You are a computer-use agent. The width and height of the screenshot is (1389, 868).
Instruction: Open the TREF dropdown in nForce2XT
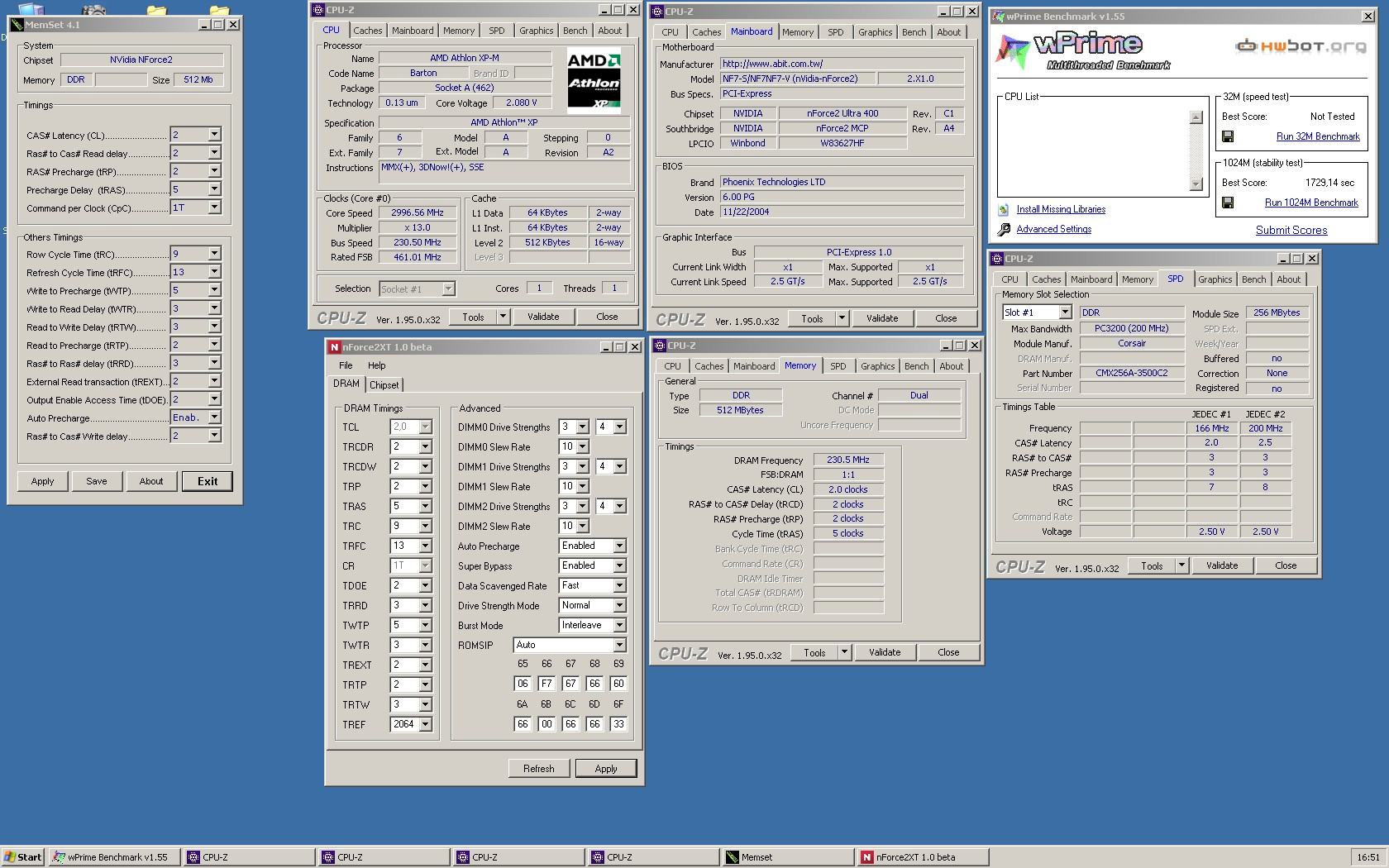click(426, 724)
